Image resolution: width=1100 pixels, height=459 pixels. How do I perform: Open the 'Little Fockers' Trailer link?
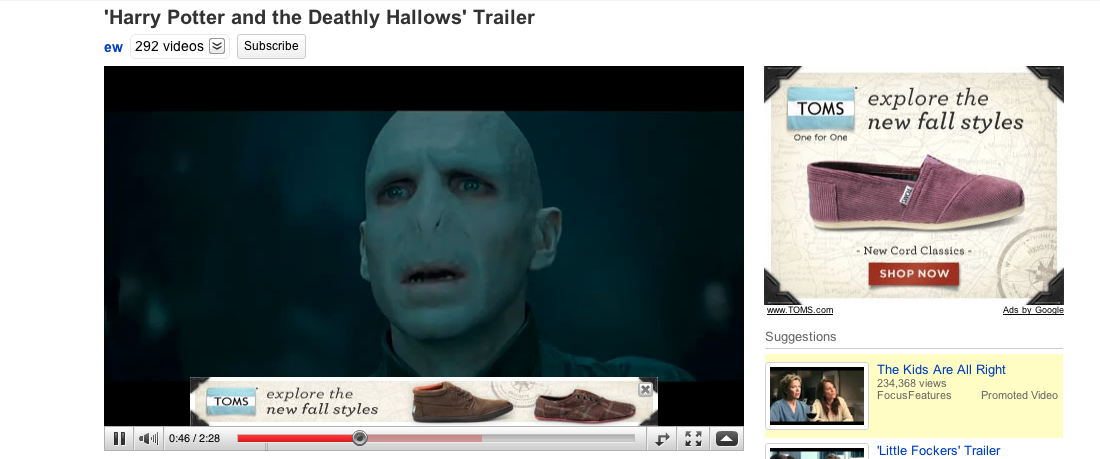[x=938, y=451]
